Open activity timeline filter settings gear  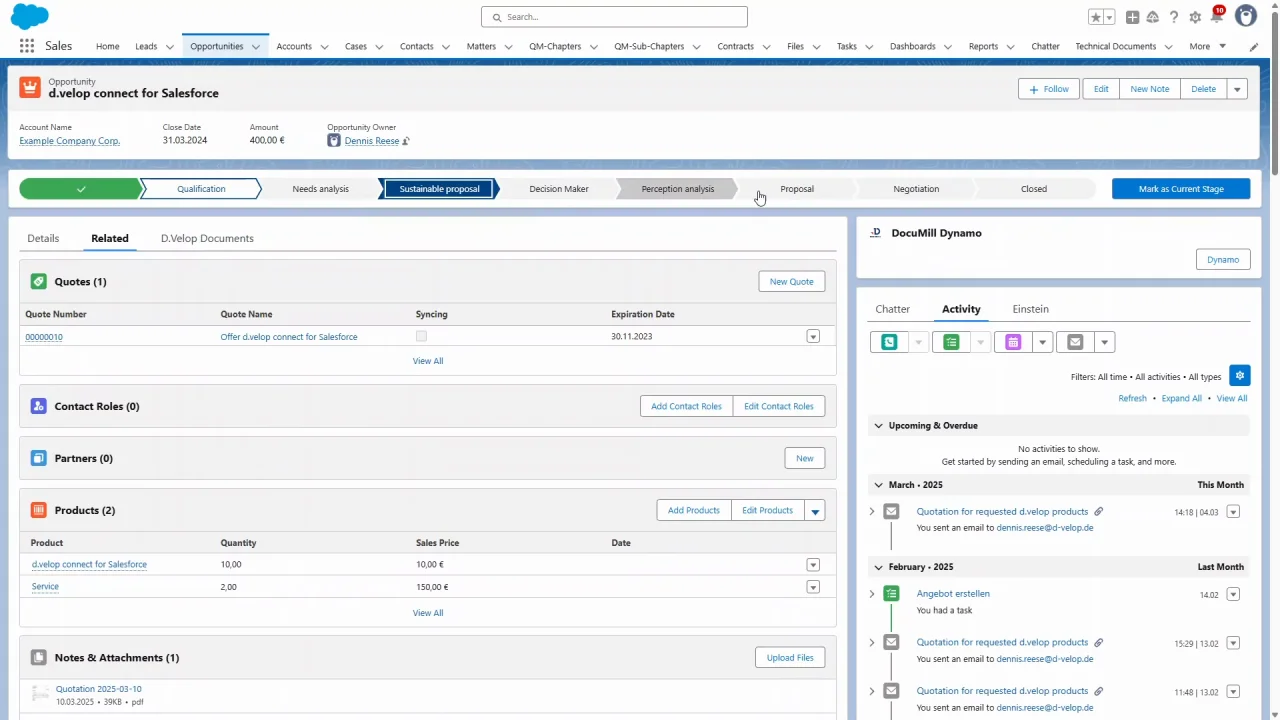[1239, 376]
